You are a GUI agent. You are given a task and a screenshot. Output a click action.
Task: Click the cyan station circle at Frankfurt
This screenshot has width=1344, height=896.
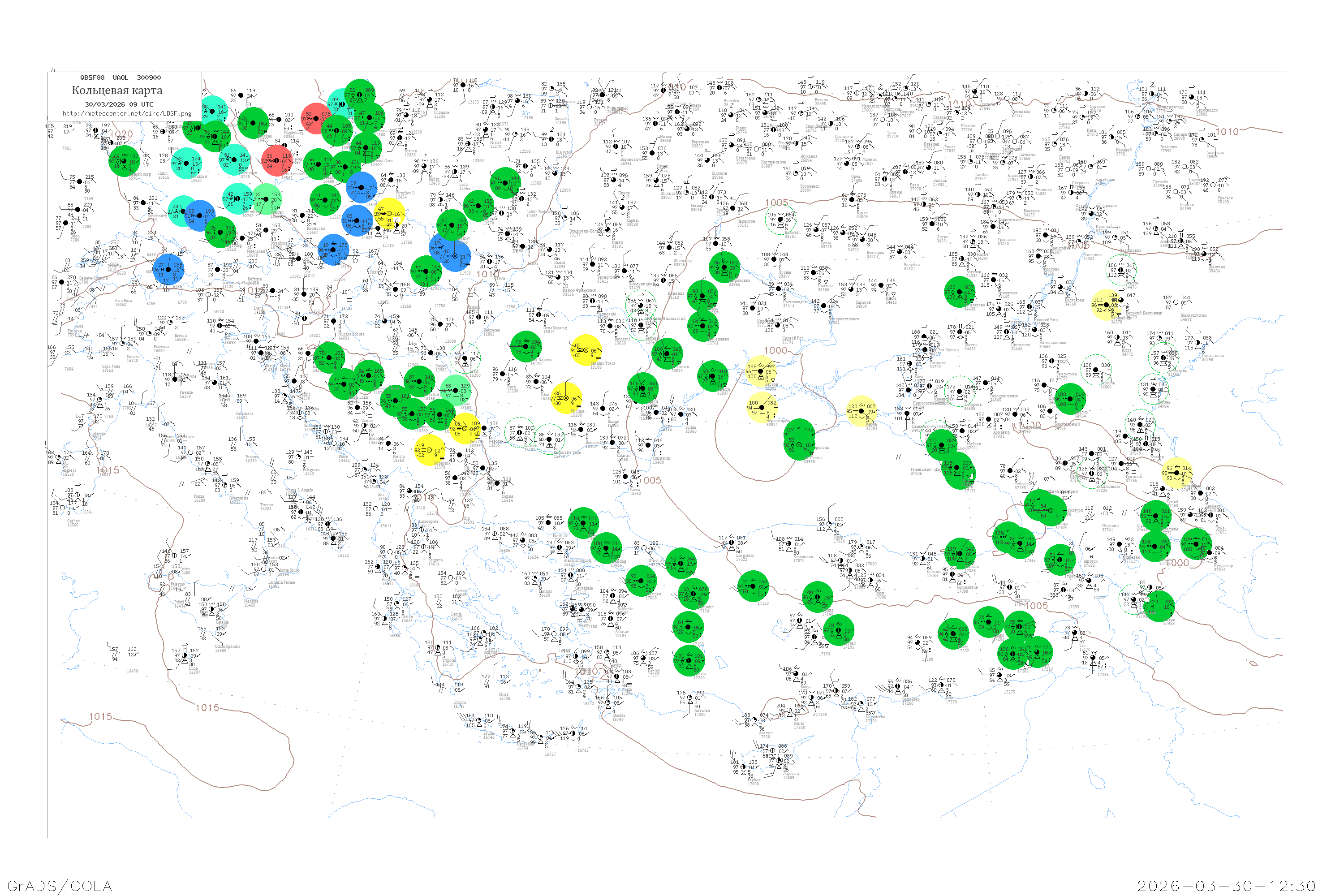tap(186, 164)
